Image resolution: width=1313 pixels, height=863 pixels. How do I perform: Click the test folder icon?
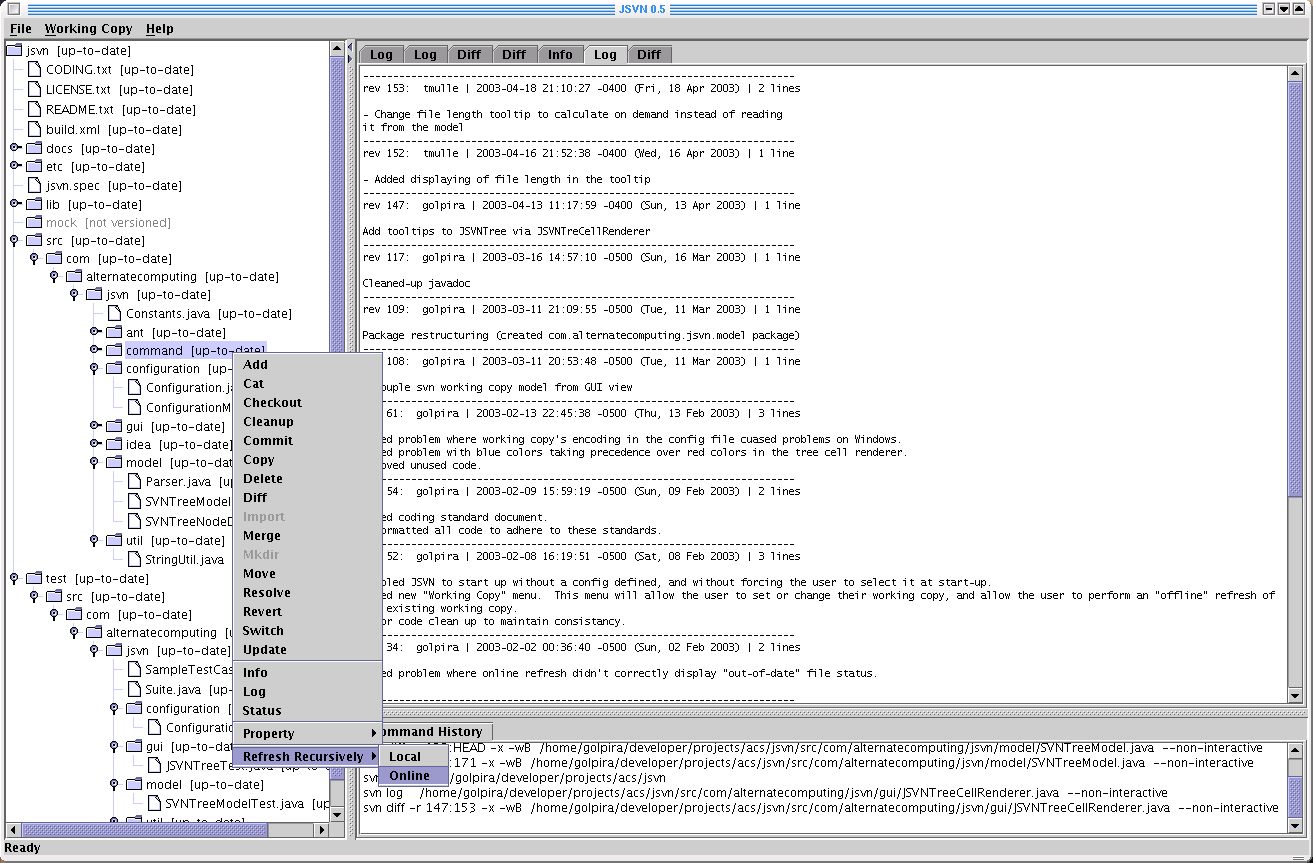pyautogui.click(x=34, y=578)
